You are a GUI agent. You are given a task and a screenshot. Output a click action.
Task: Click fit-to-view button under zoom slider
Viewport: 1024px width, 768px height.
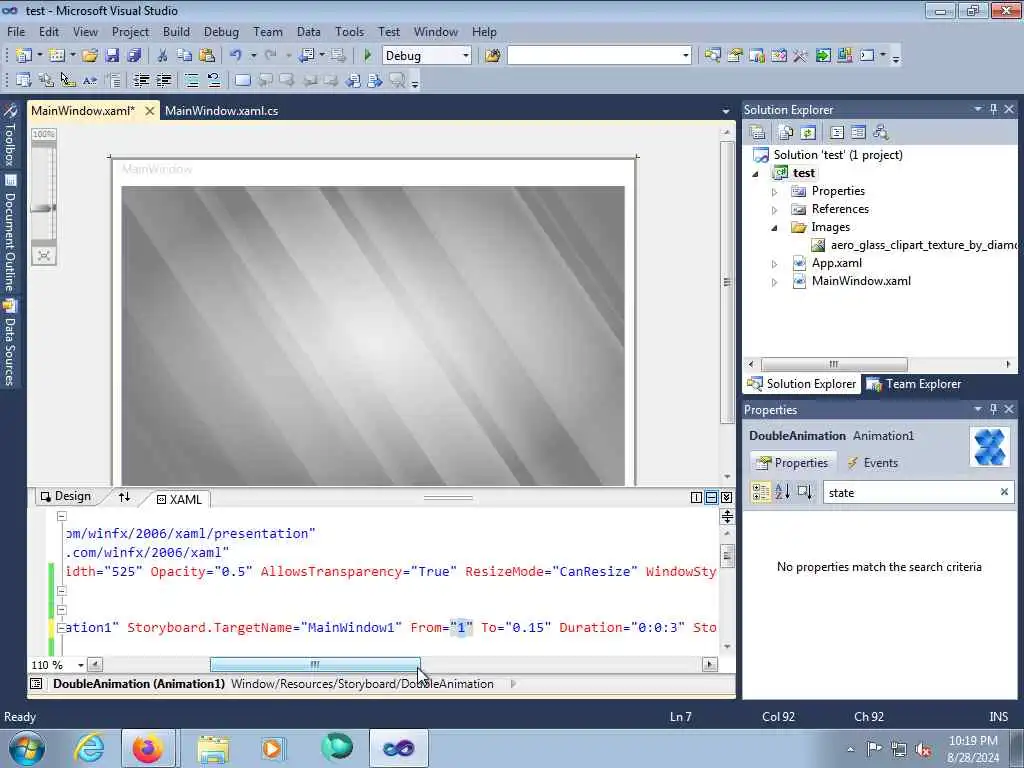click(x=44, y=255)
